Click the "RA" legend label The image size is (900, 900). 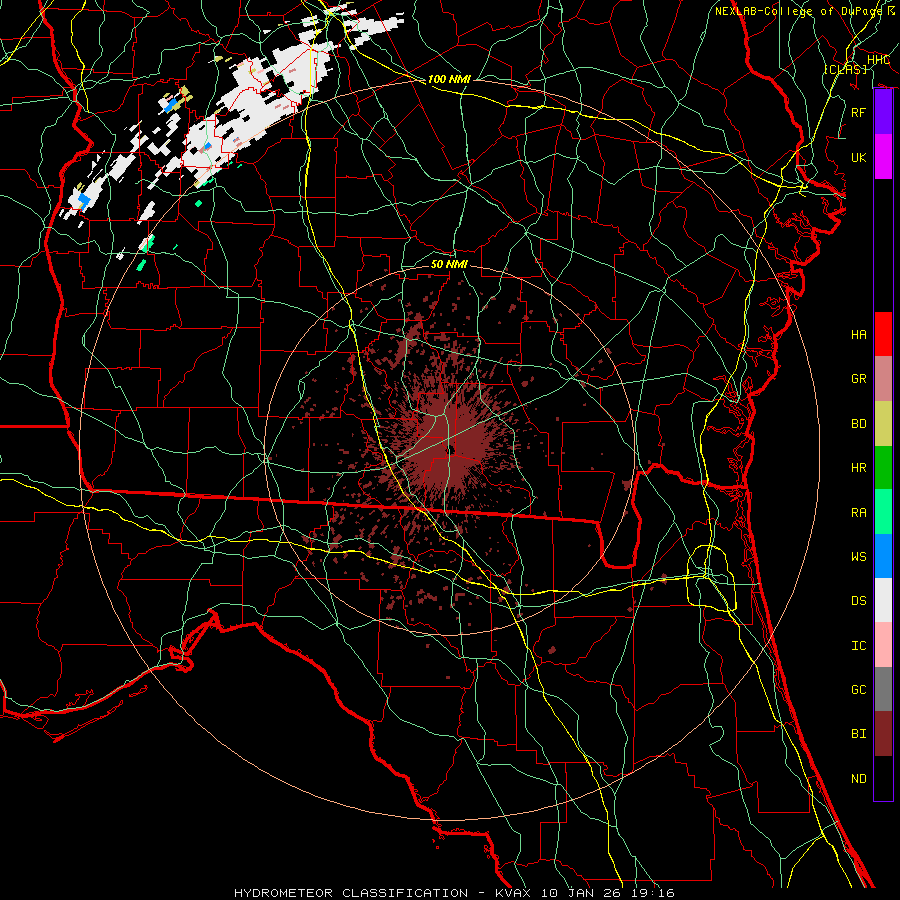point(859,512)
